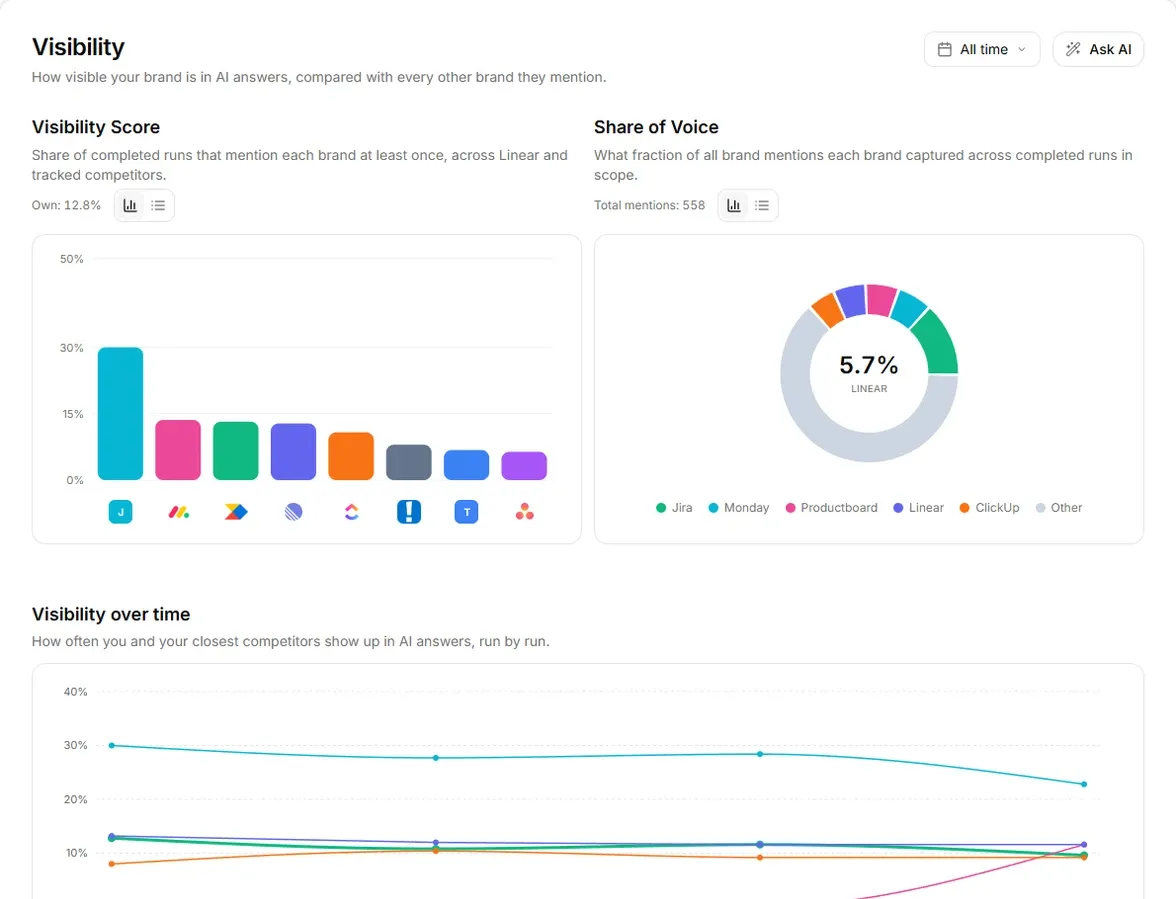Click first data point on orange line
Viewport: 1176px width, 899px height.
pyautogui.click(x=112, y=864)
